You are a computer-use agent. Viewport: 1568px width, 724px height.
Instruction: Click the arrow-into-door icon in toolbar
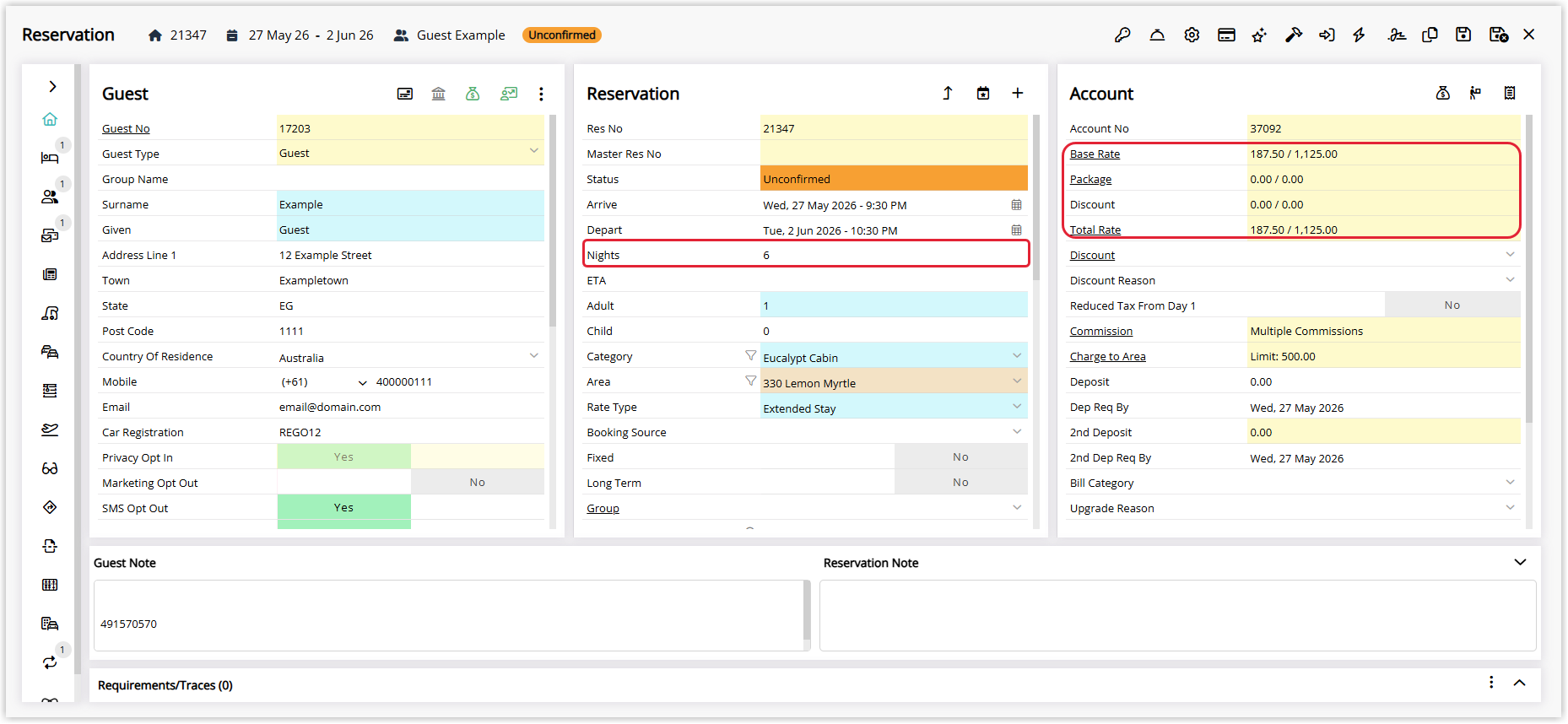(x=1327, y=35)
